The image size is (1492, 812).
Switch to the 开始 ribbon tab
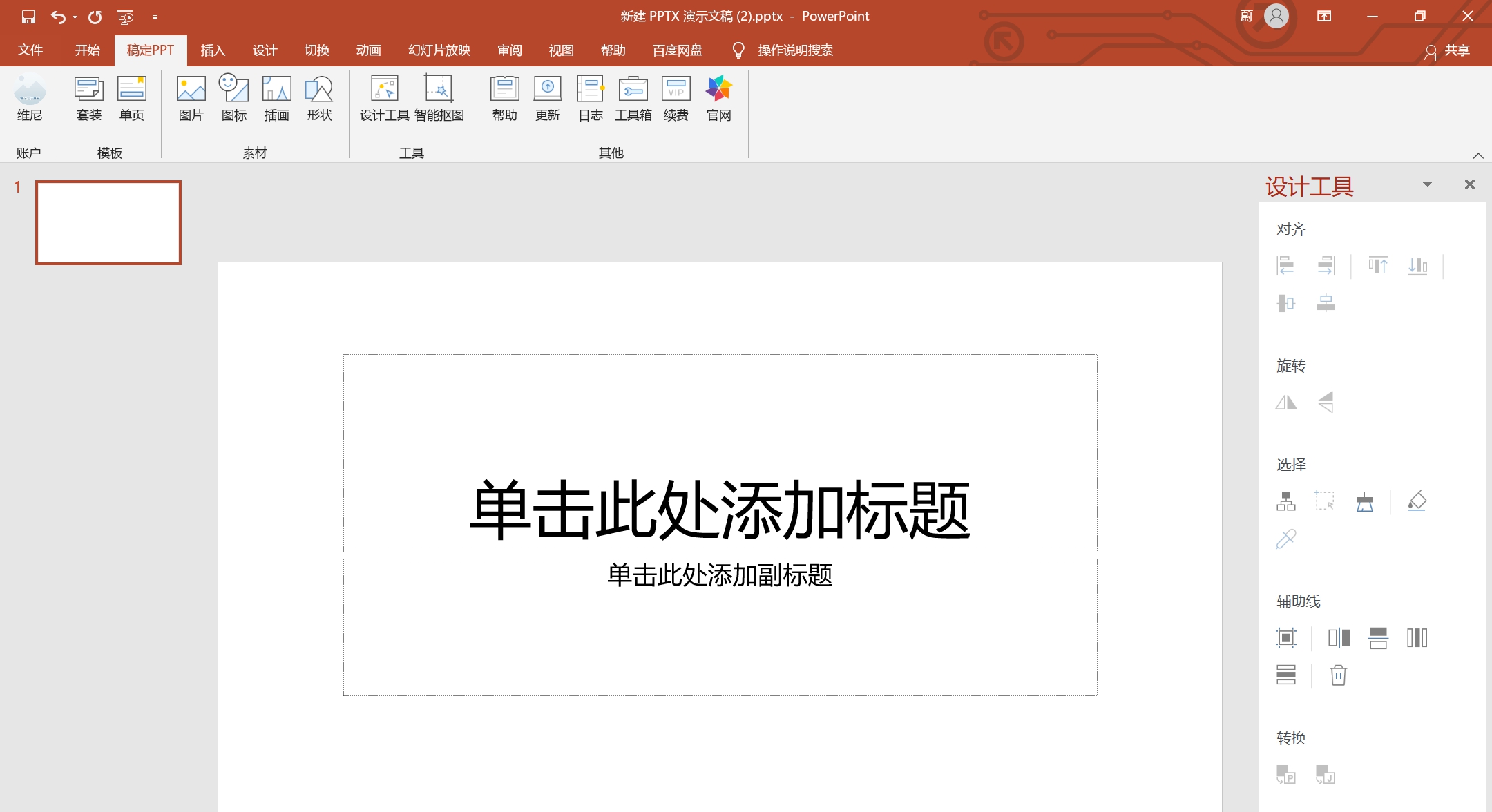pos(87,50)
